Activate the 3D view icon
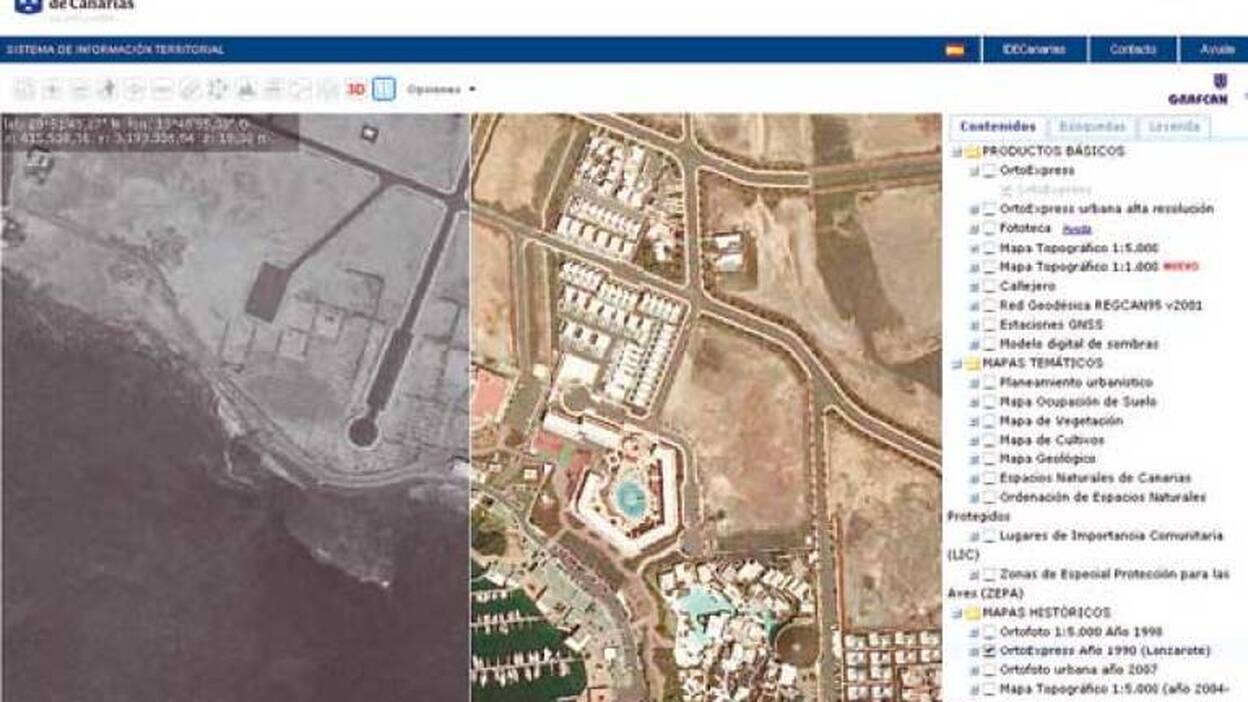The image size is (1248, 702). point(355,89)
